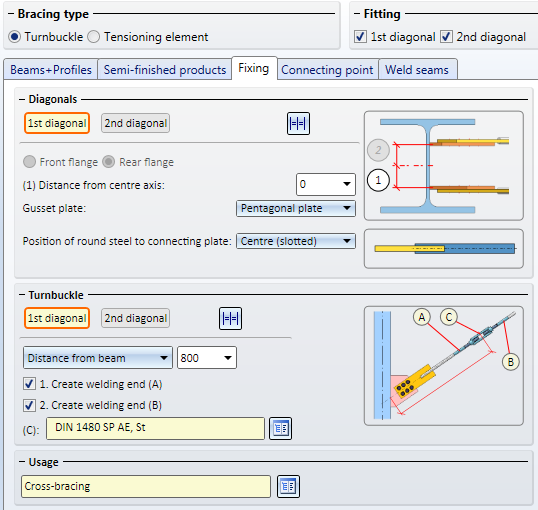Toggle Create welding end (A) checkbox

(29, 384)
